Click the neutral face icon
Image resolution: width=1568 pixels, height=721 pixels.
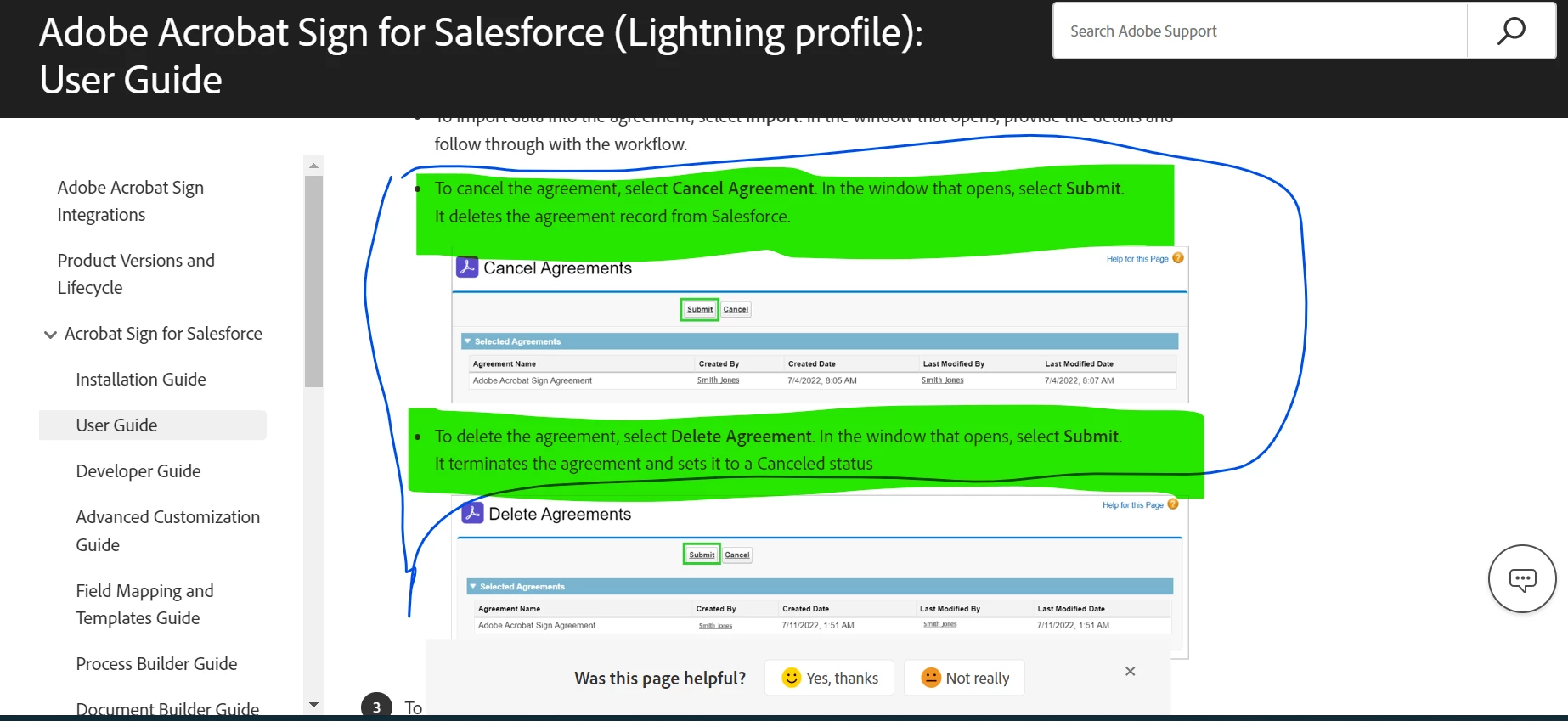pyautogui.click(x=931, y=677)
